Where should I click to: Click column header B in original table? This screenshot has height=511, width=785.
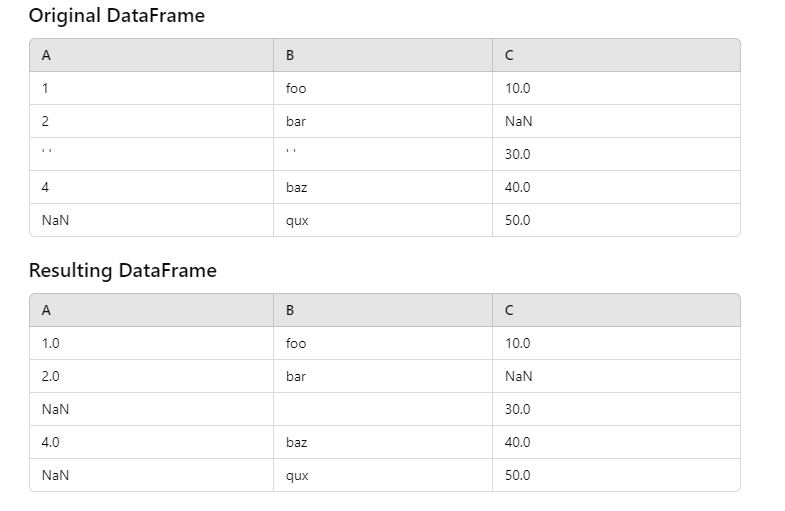pyautogui.click(x=290, y=56)
